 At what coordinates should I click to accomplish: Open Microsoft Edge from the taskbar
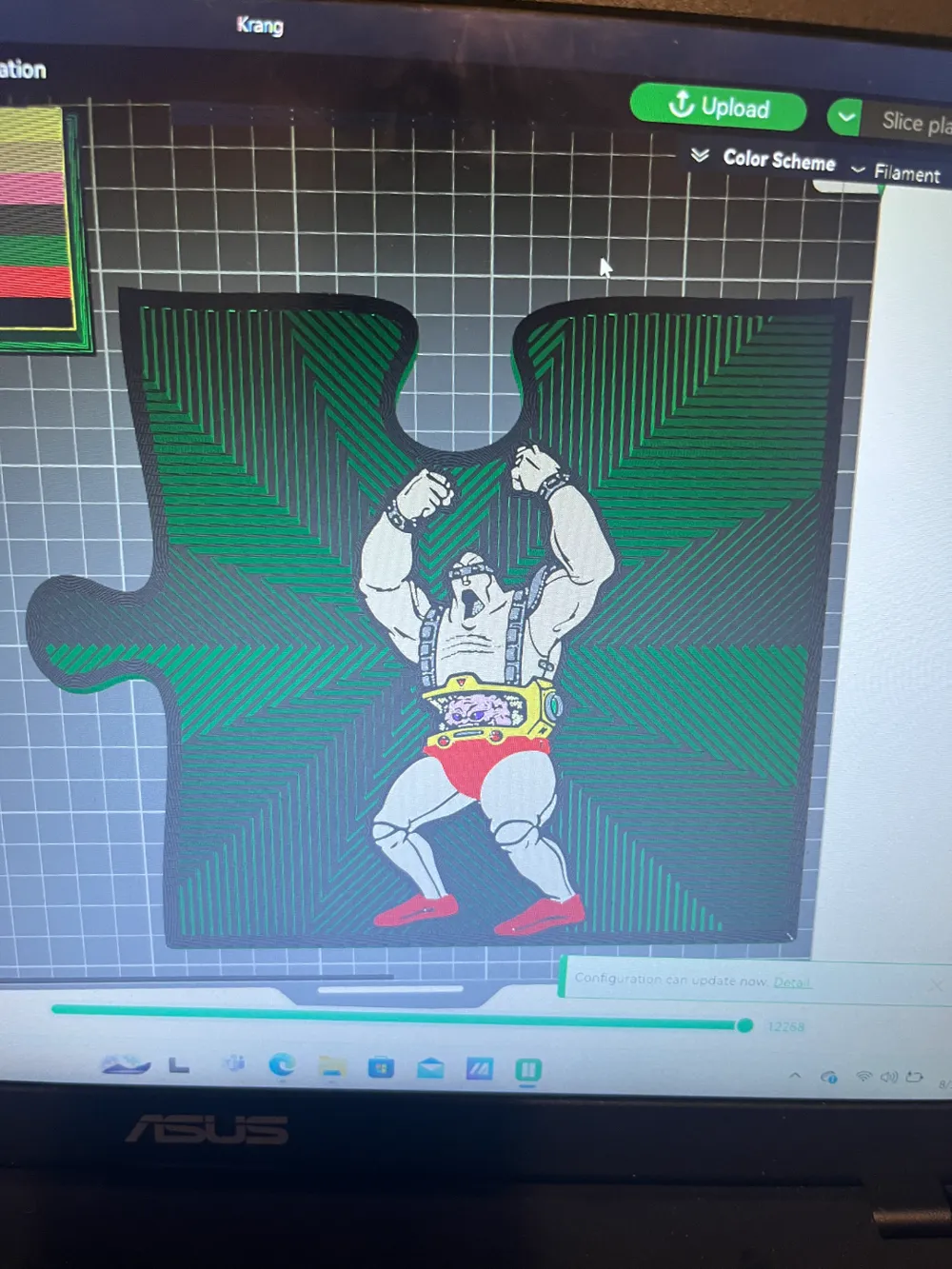(x=282, y=1065)
